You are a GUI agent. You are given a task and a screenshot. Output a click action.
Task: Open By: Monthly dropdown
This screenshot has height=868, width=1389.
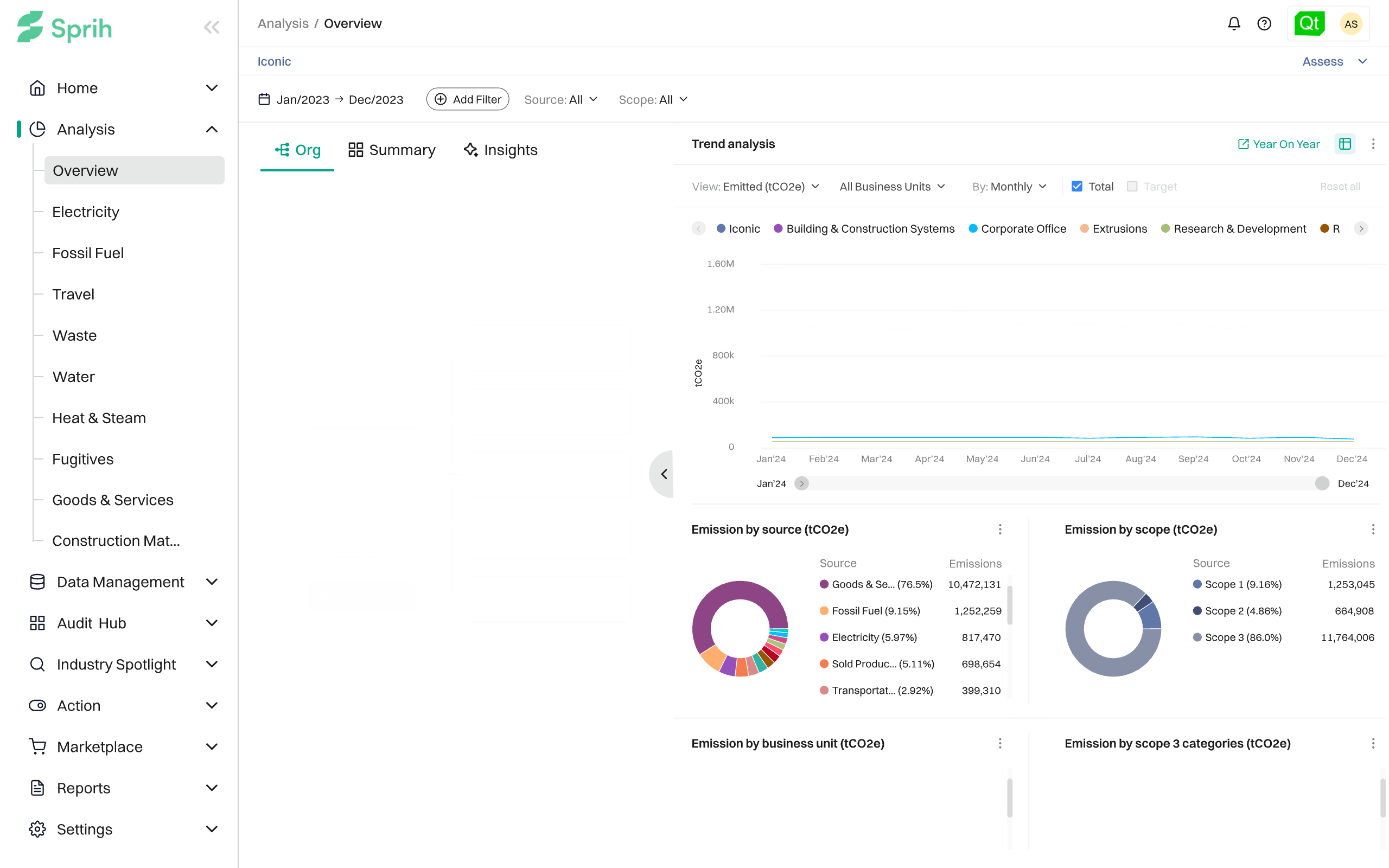click(1009, 187)
